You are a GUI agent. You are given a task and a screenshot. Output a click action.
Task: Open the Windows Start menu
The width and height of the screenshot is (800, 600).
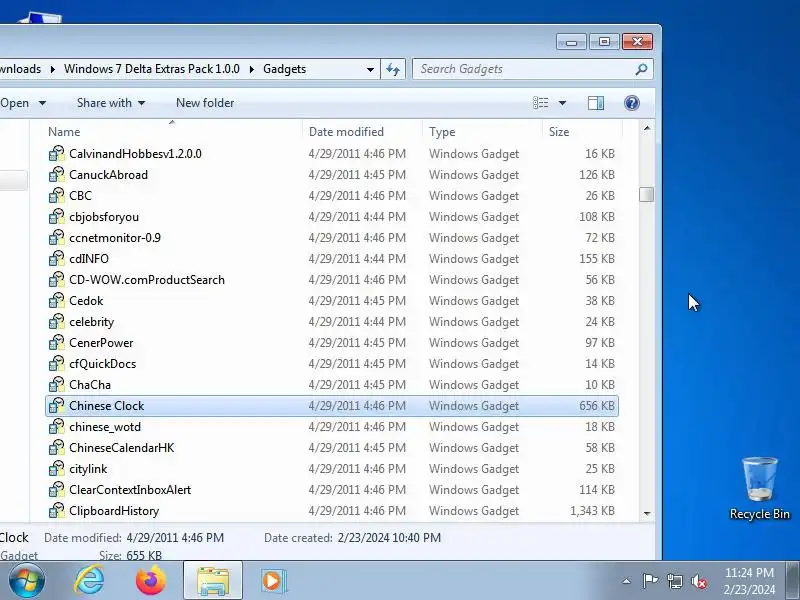coord(27,581)
